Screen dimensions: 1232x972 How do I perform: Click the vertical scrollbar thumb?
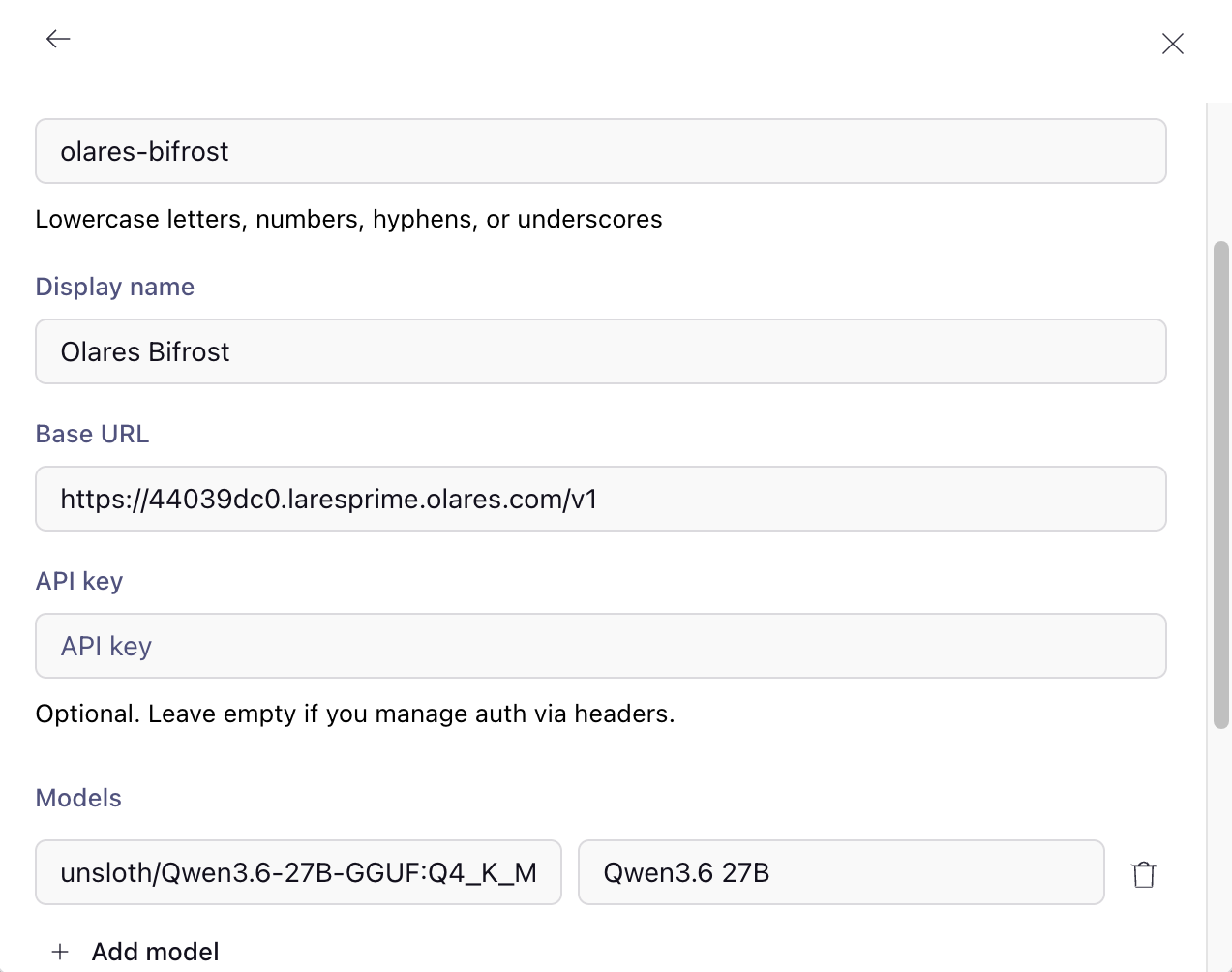pyautogui.click(x=1221, y=484)
